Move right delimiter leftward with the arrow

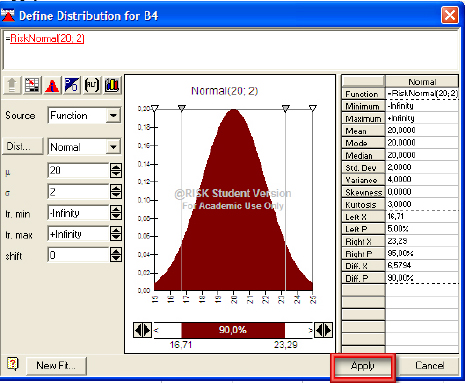pyautogui.click(x=319, y=330)
